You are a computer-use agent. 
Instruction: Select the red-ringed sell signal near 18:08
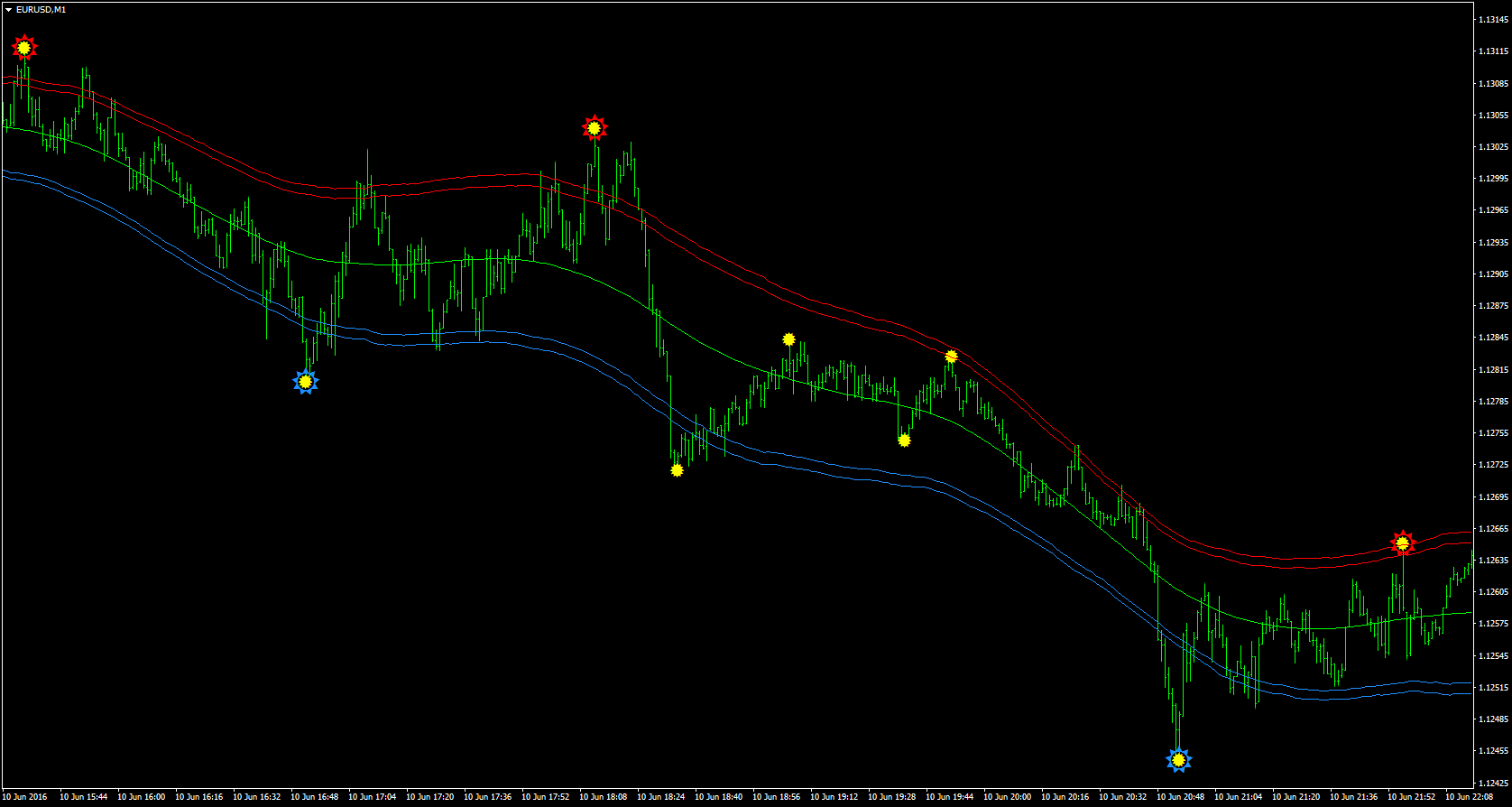coord(594,128)
